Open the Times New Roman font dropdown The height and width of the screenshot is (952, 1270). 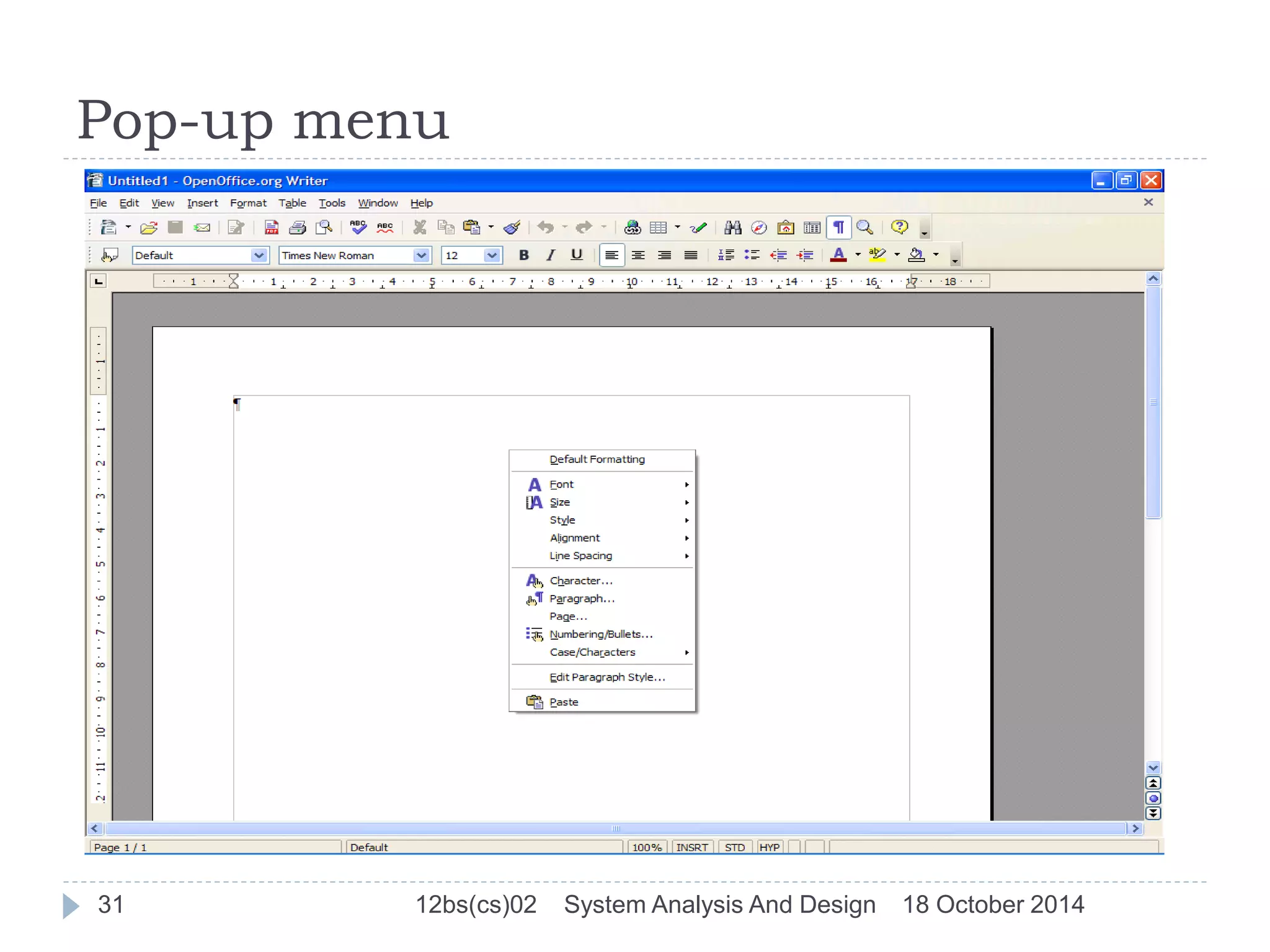click(422, 255)
